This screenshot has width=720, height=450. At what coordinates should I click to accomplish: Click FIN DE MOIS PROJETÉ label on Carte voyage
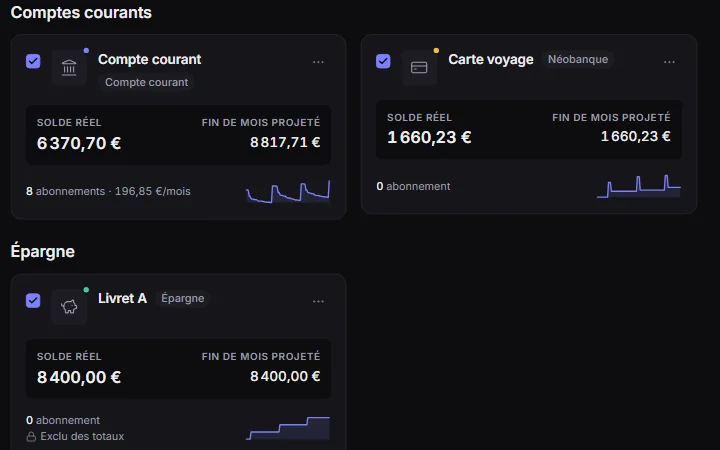click(611, 118)
